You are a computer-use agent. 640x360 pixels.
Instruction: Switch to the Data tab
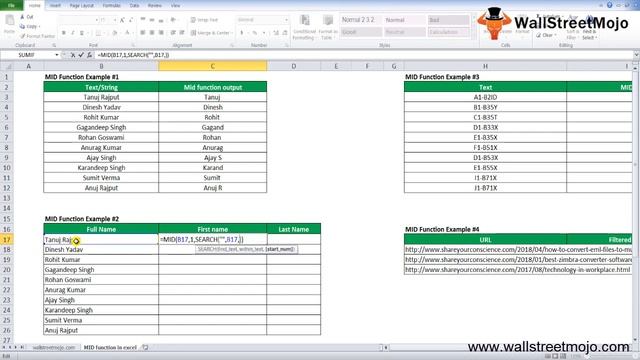click(134, 6)
